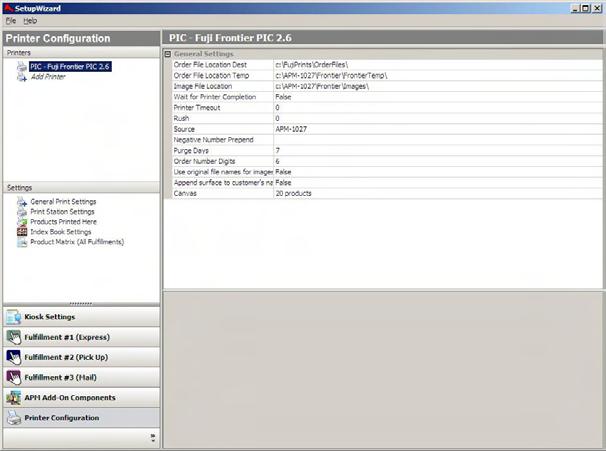The height and width of the screenshot is (451, 606).
Task: Minimize the SetupWizard window
Action: click(x=575, y=8)
